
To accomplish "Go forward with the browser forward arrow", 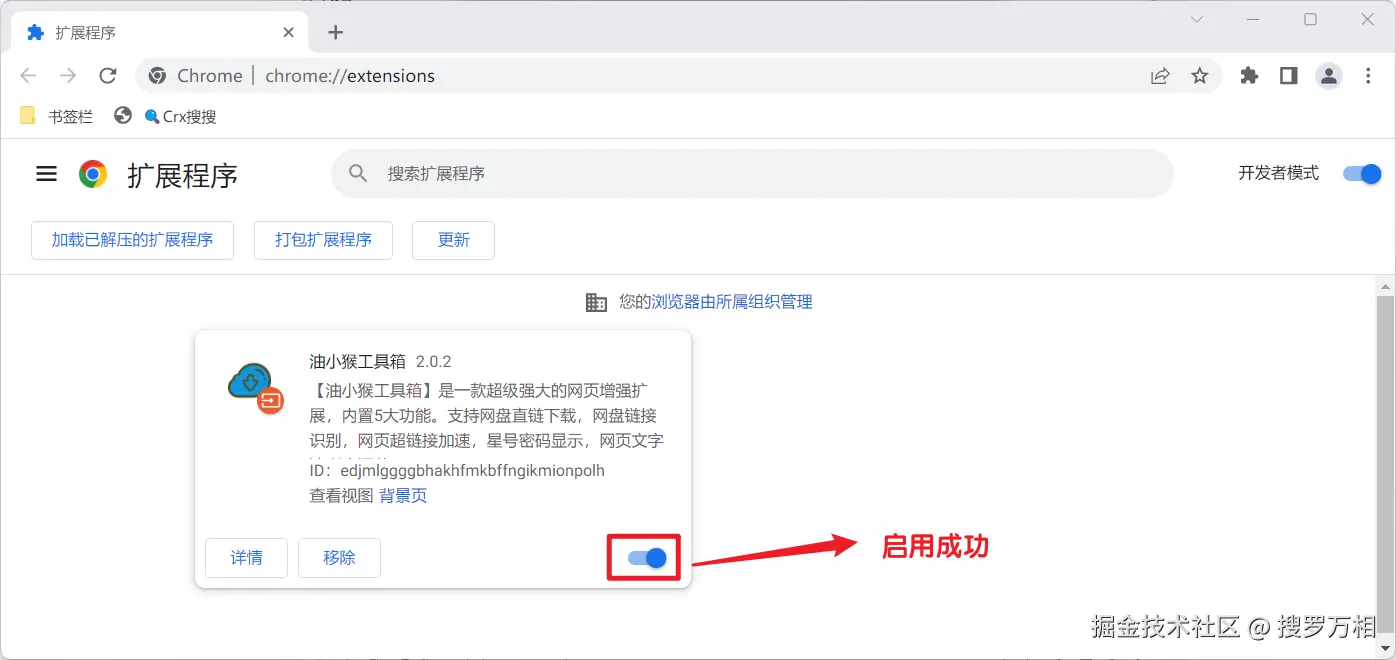I will [68, 76].
